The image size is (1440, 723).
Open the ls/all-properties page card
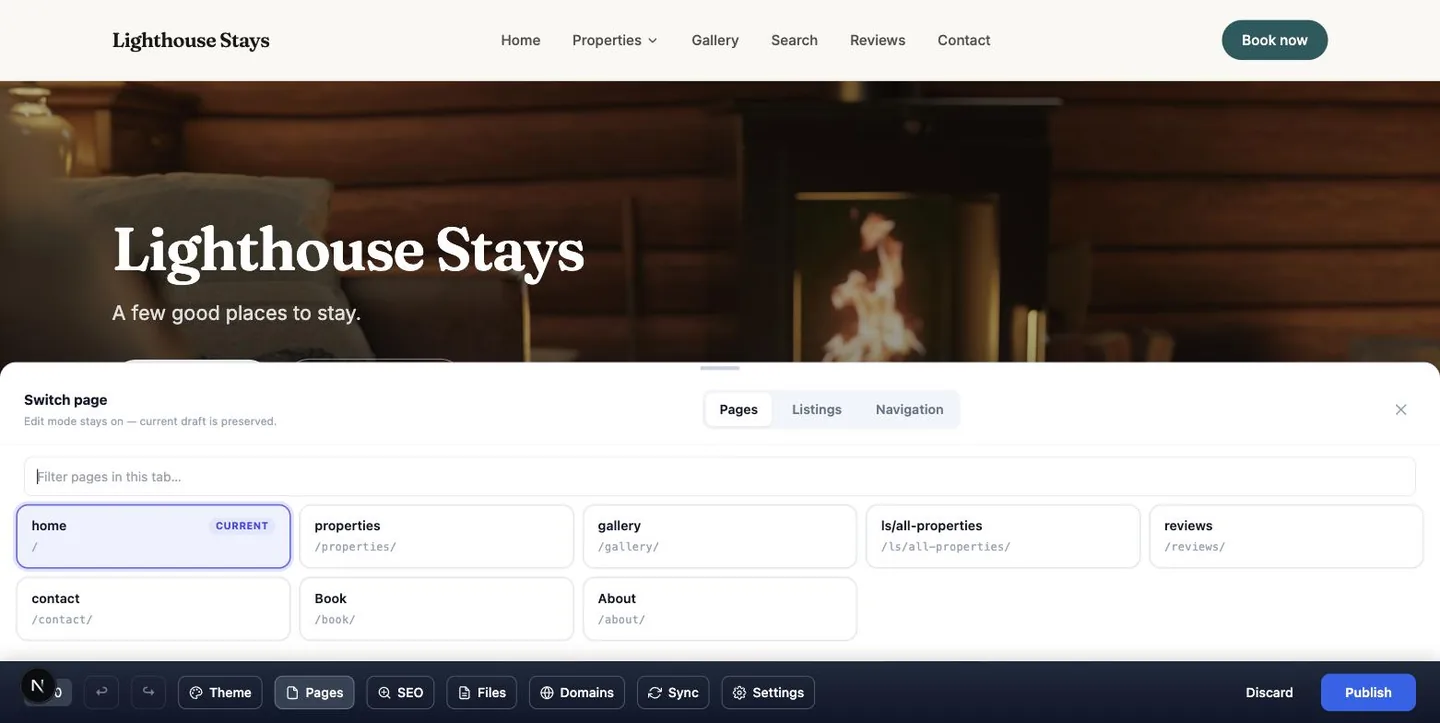(1003, 536)
